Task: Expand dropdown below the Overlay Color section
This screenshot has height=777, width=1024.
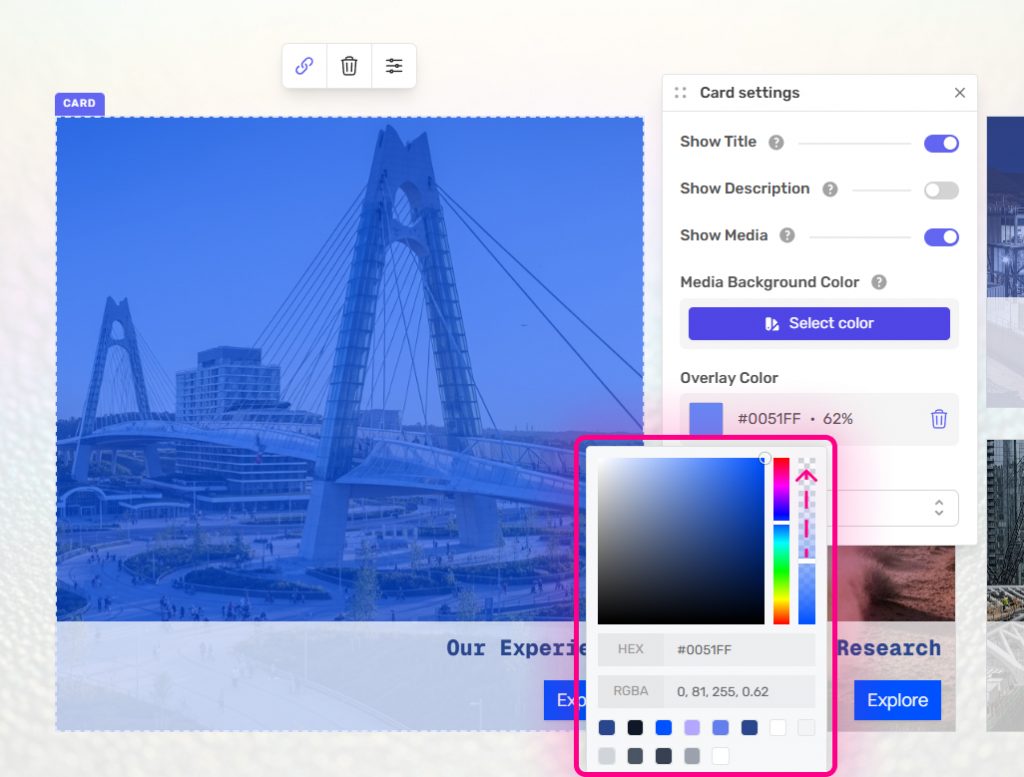Action: (x=938, y=508)
